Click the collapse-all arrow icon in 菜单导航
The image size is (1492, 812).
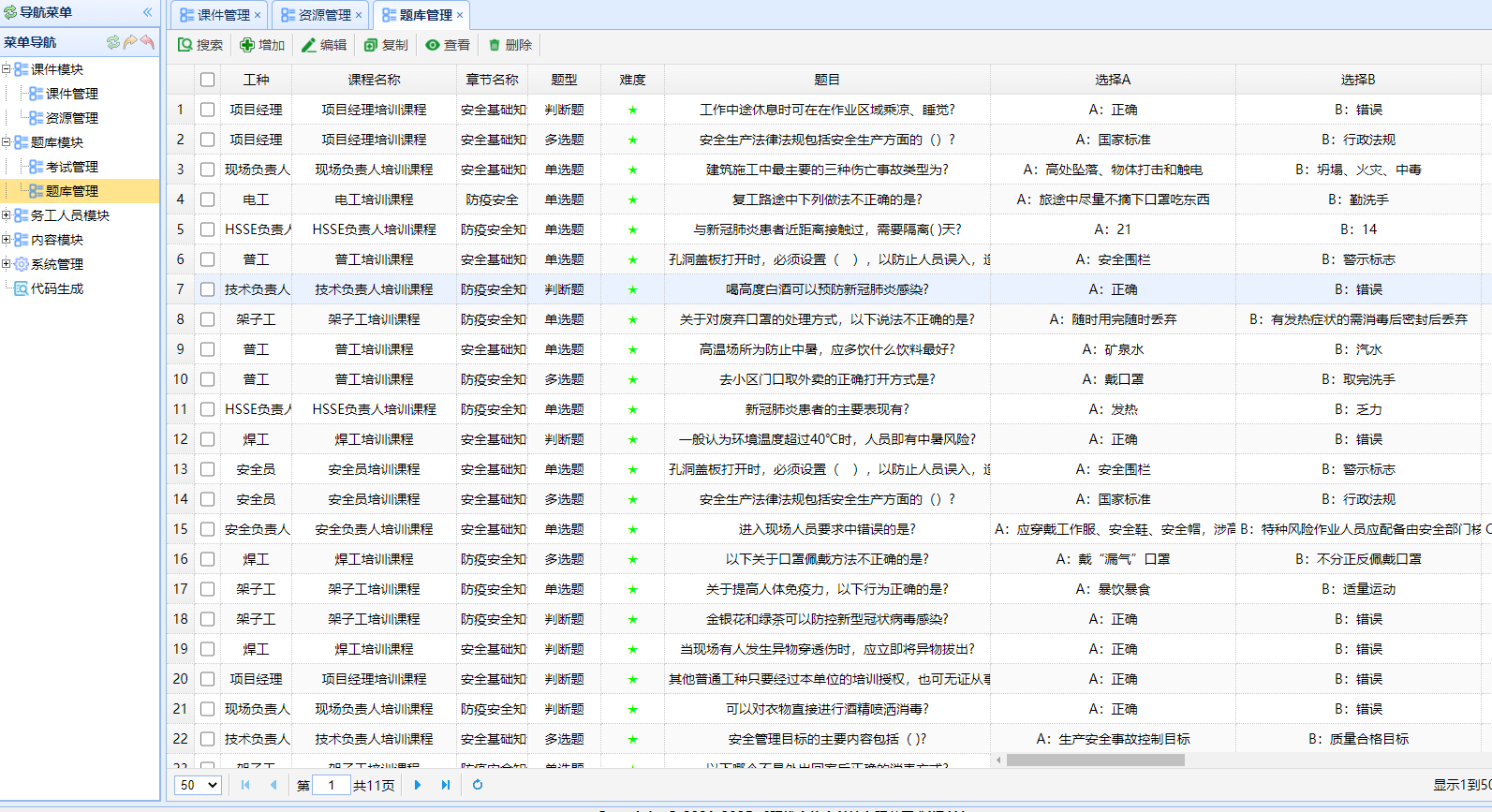click(147, 42)
